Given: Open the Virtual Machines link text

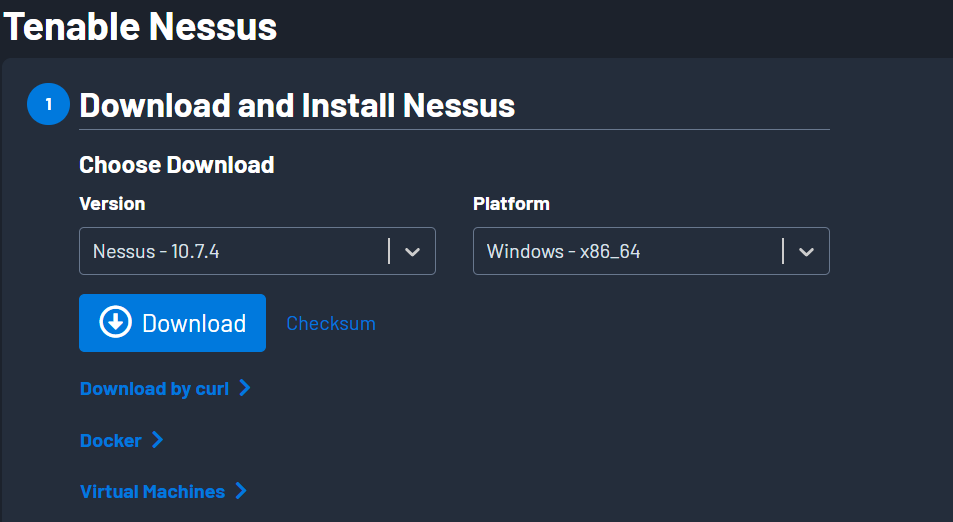Looking at the screenshot, I should (x=152, y=491).
